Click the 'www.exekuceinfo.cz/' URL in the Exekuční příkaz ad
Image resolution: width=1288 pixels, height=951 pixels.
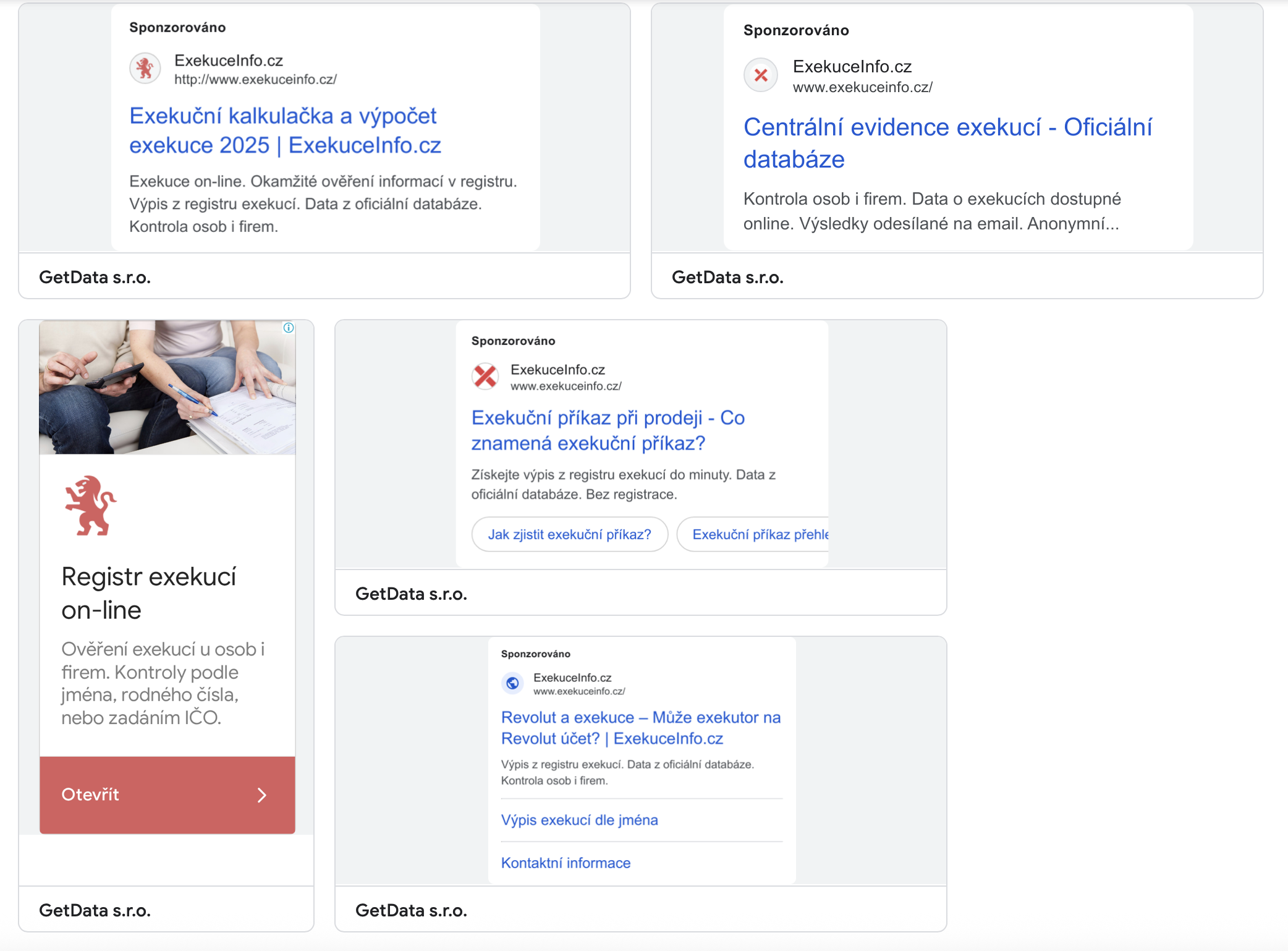(566, 386)
